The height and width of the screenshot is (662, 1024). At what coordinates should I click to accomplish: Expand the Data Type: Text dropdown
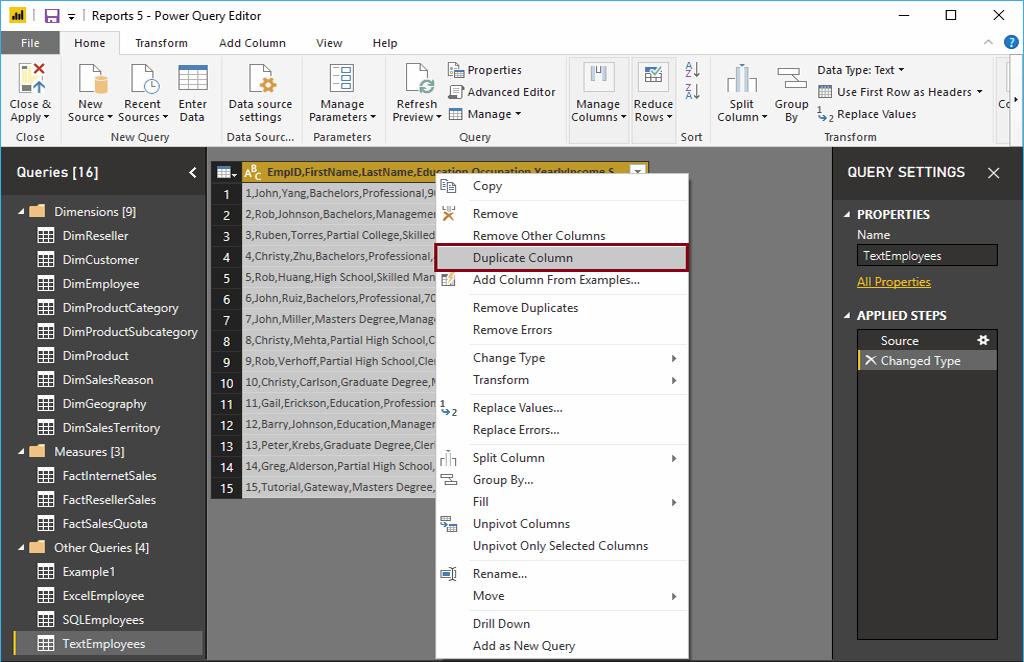[860, 70]
